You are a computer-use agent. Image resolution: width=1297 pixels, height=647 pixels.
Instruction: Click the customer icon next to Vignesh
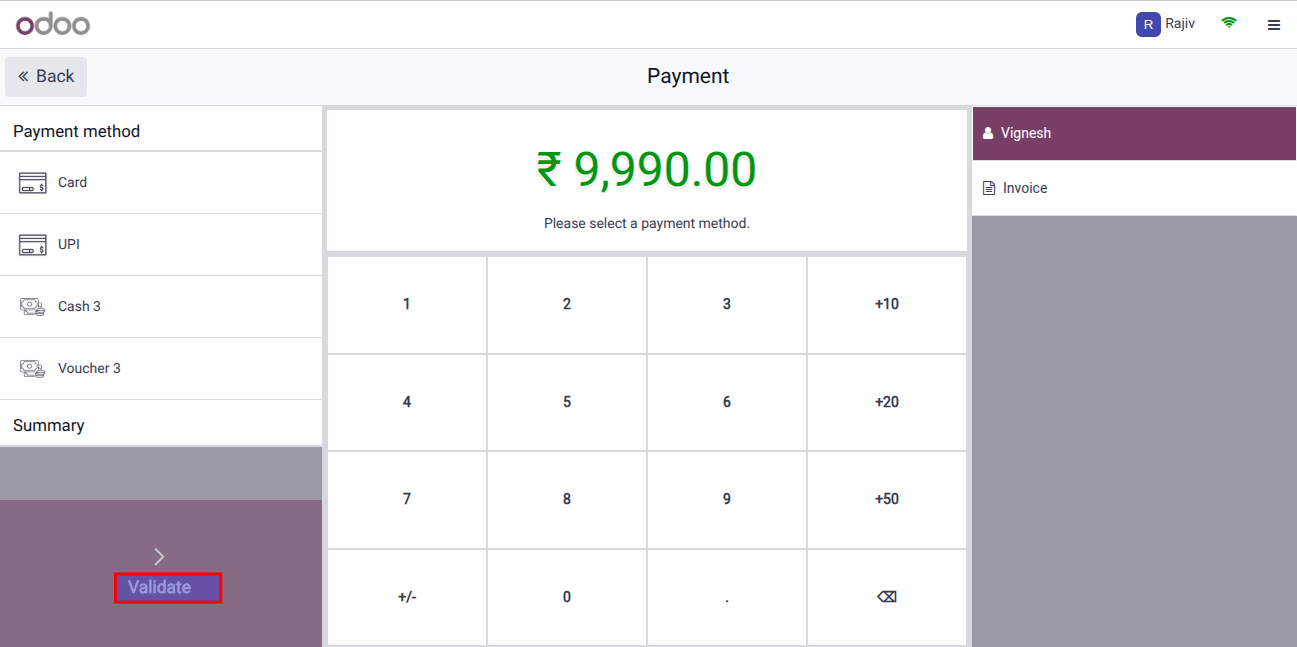(x=988, y=132)
